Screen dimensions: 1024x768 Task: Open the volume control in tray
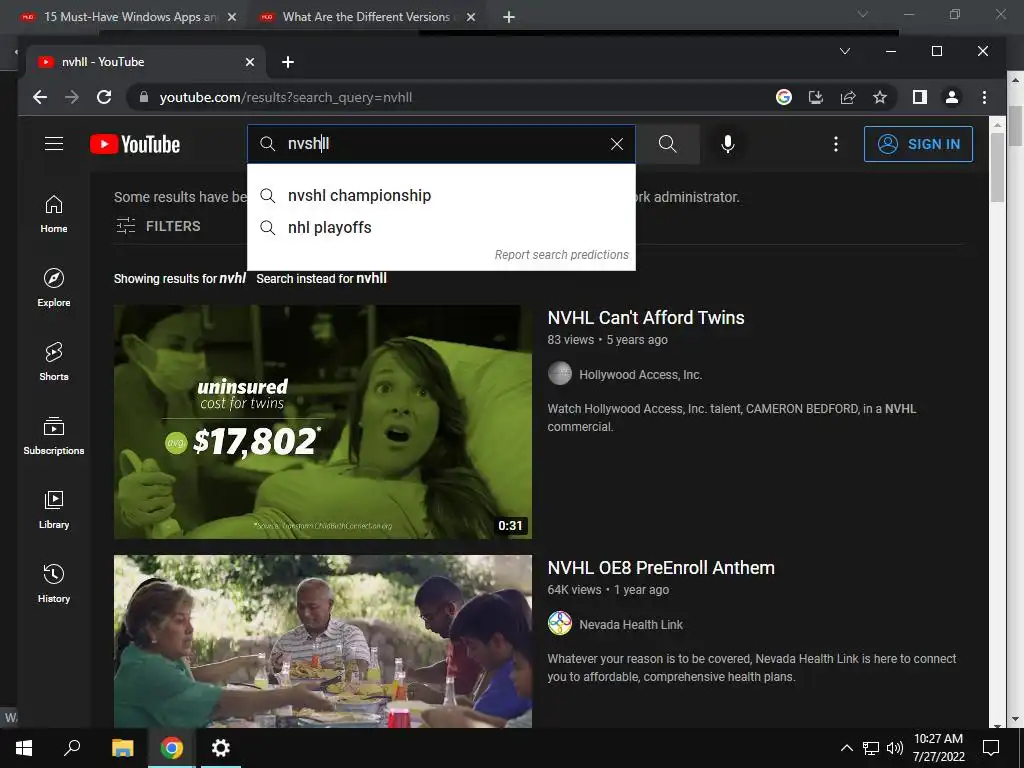[x=895, y=748]
